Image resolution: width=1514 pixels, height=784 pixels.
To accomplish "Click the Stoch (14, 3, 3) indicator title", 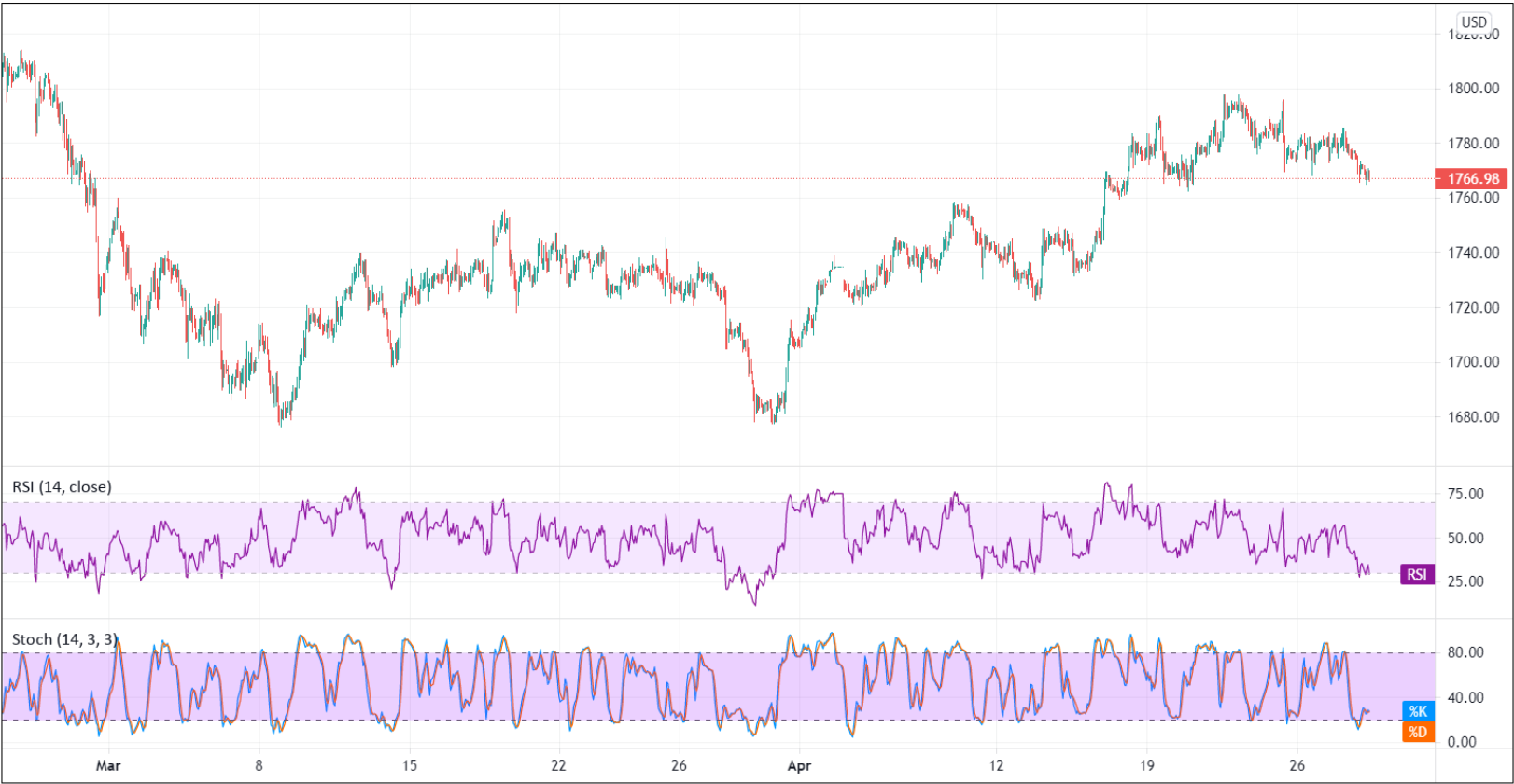I will click(x=64, y=639).
